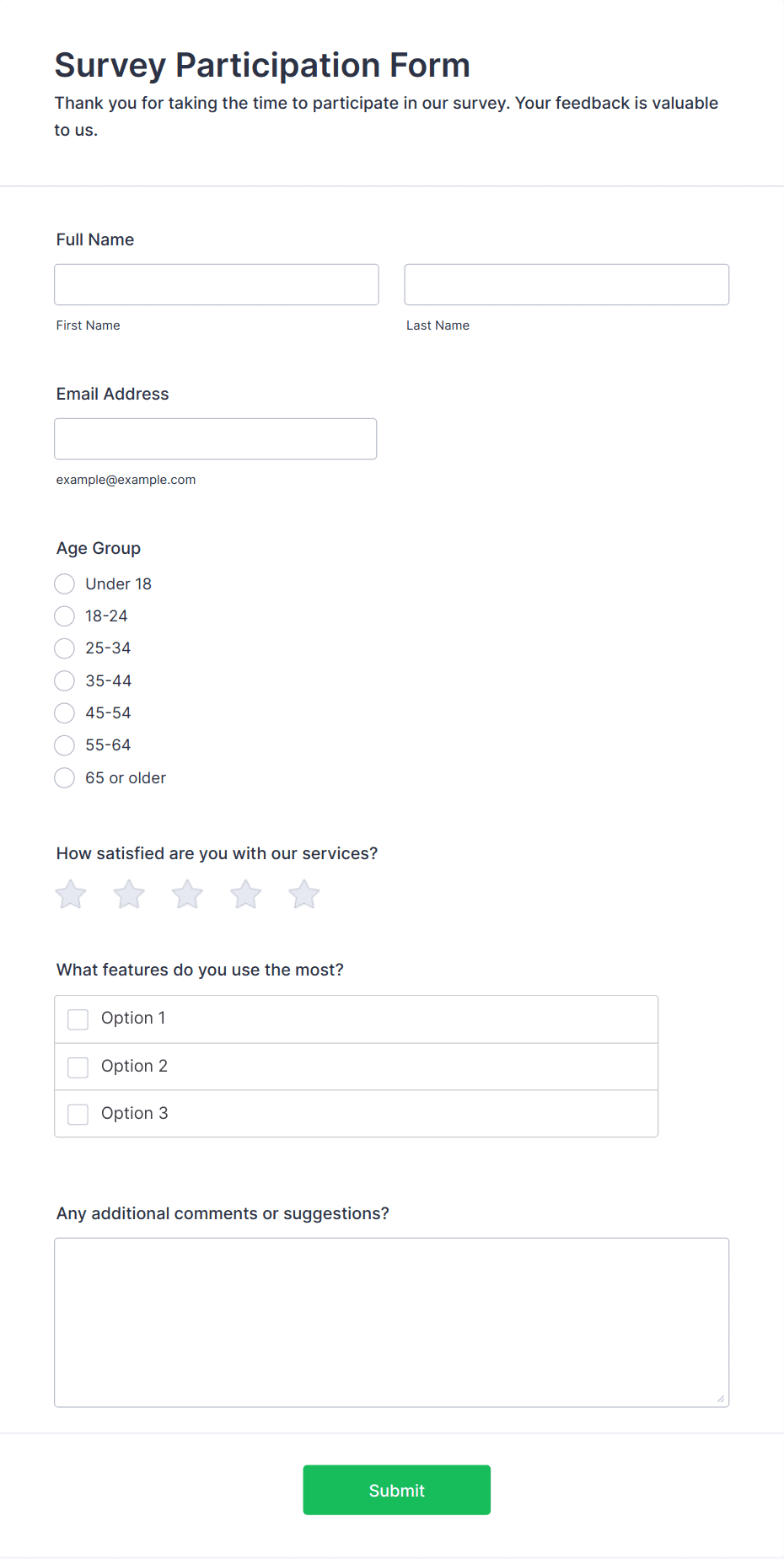Give a 4-star satisfaction rating

pos(244,894)
